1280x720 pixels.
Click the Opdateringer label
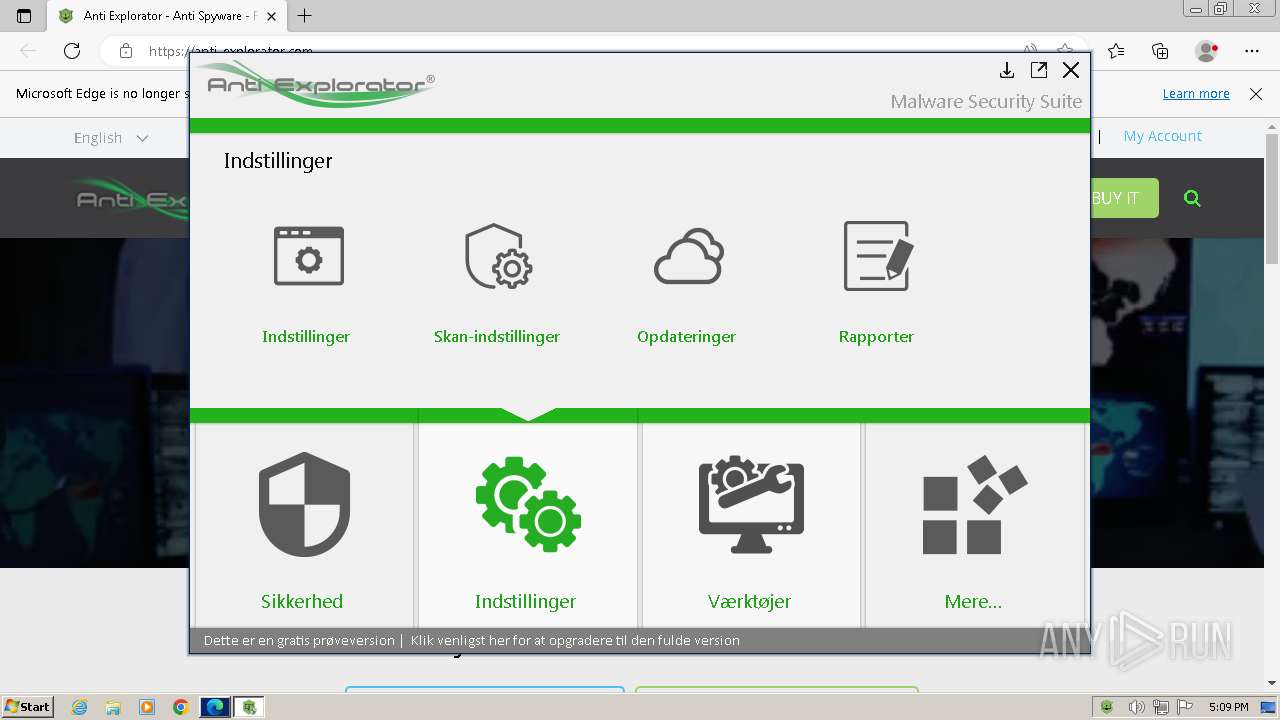(x=686, y=337)
